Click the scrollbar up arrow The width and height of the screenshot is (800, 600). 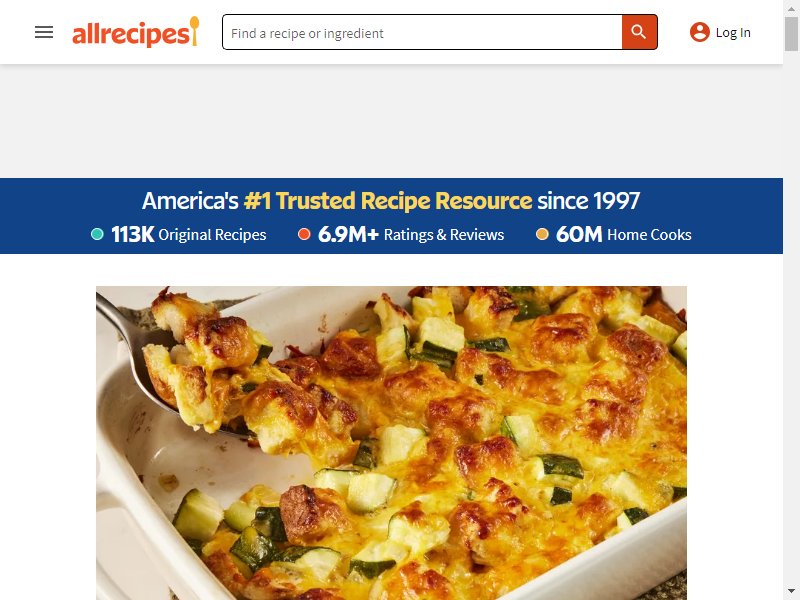(x=791, y=8)
